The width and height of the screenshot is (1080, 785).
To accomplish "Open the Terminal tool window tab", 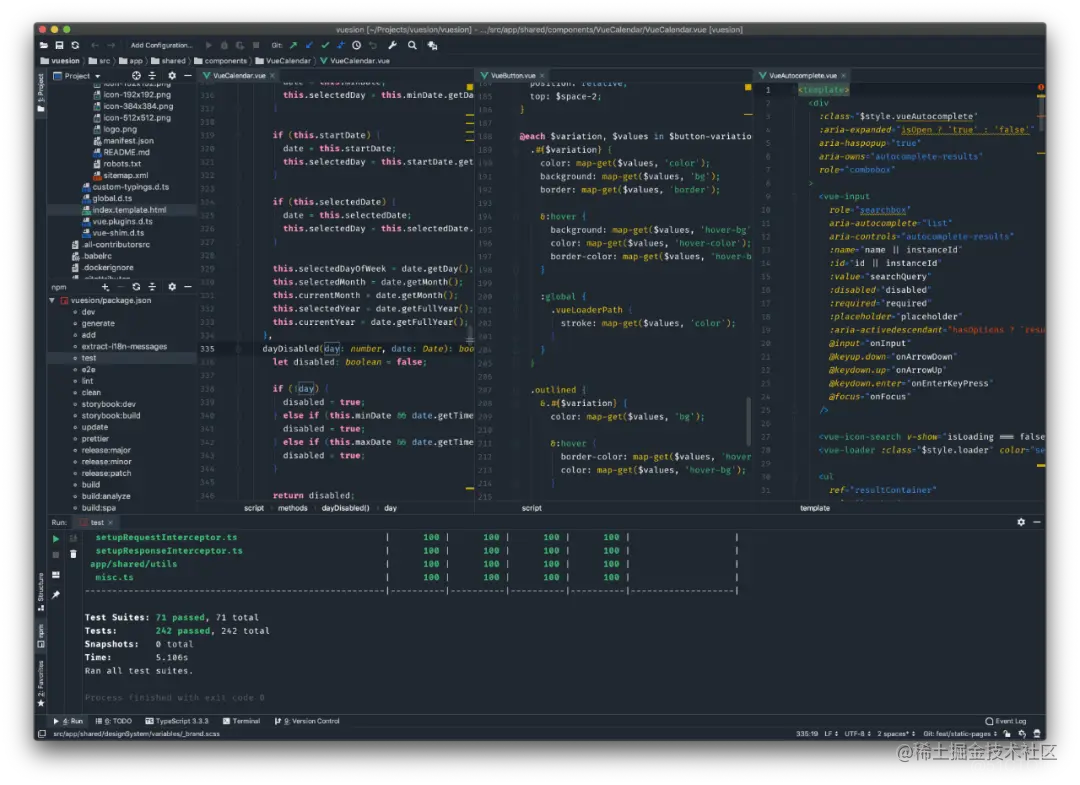I will [x=241, y=722].
